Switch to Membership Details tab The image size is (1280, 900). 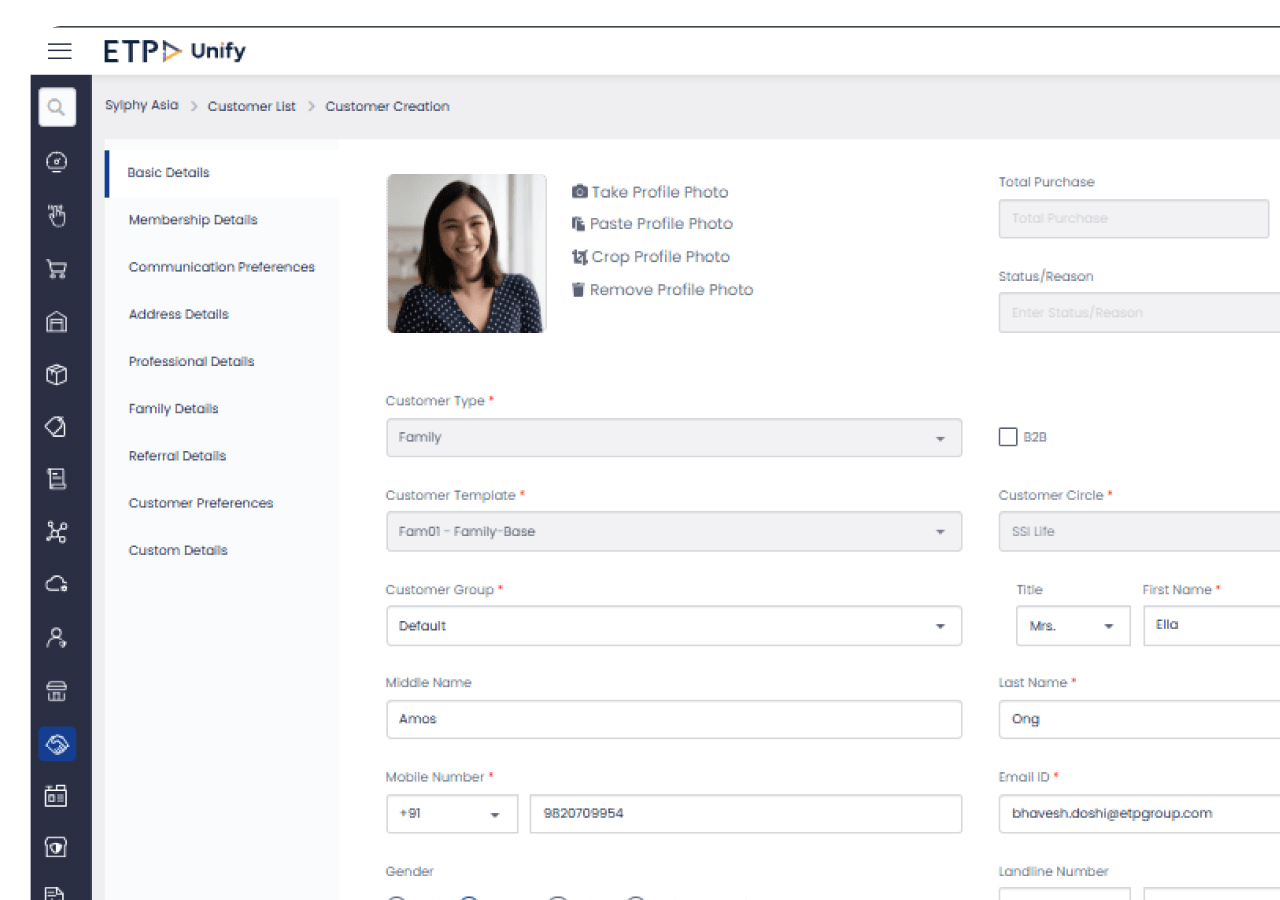tap(193, 220)
